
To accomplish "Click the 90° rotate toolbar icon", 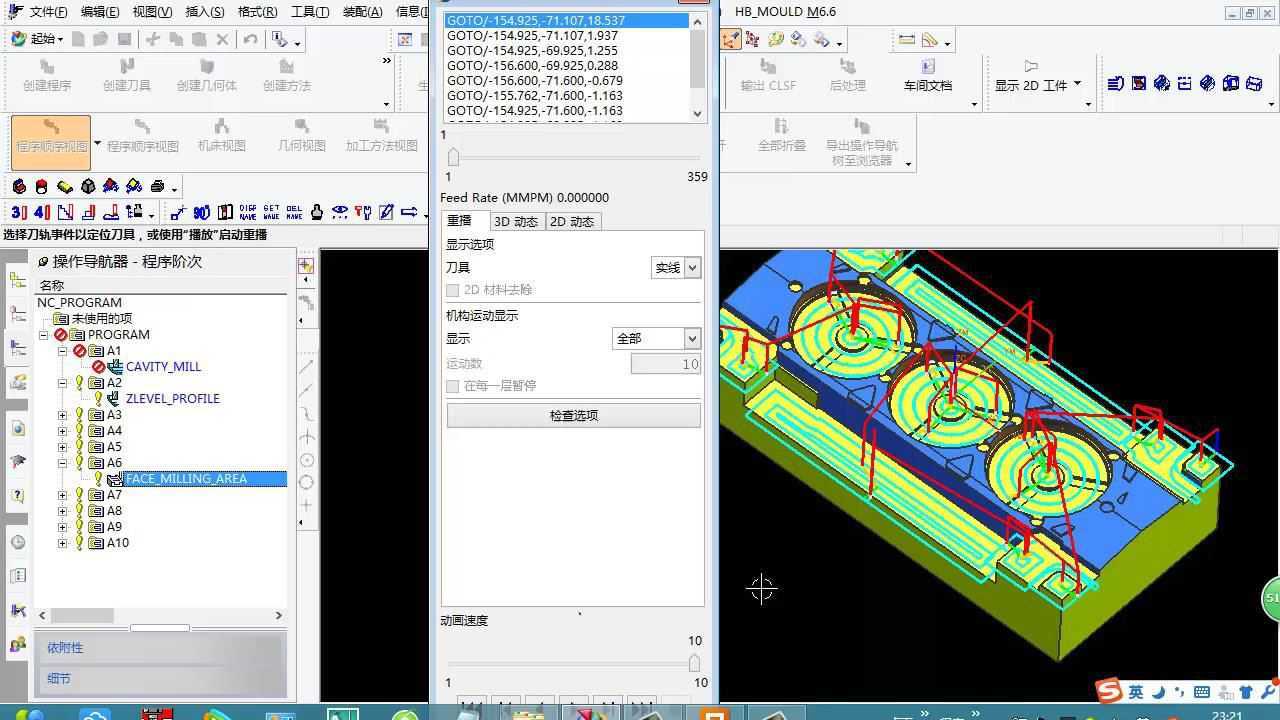I will point(201,212).
